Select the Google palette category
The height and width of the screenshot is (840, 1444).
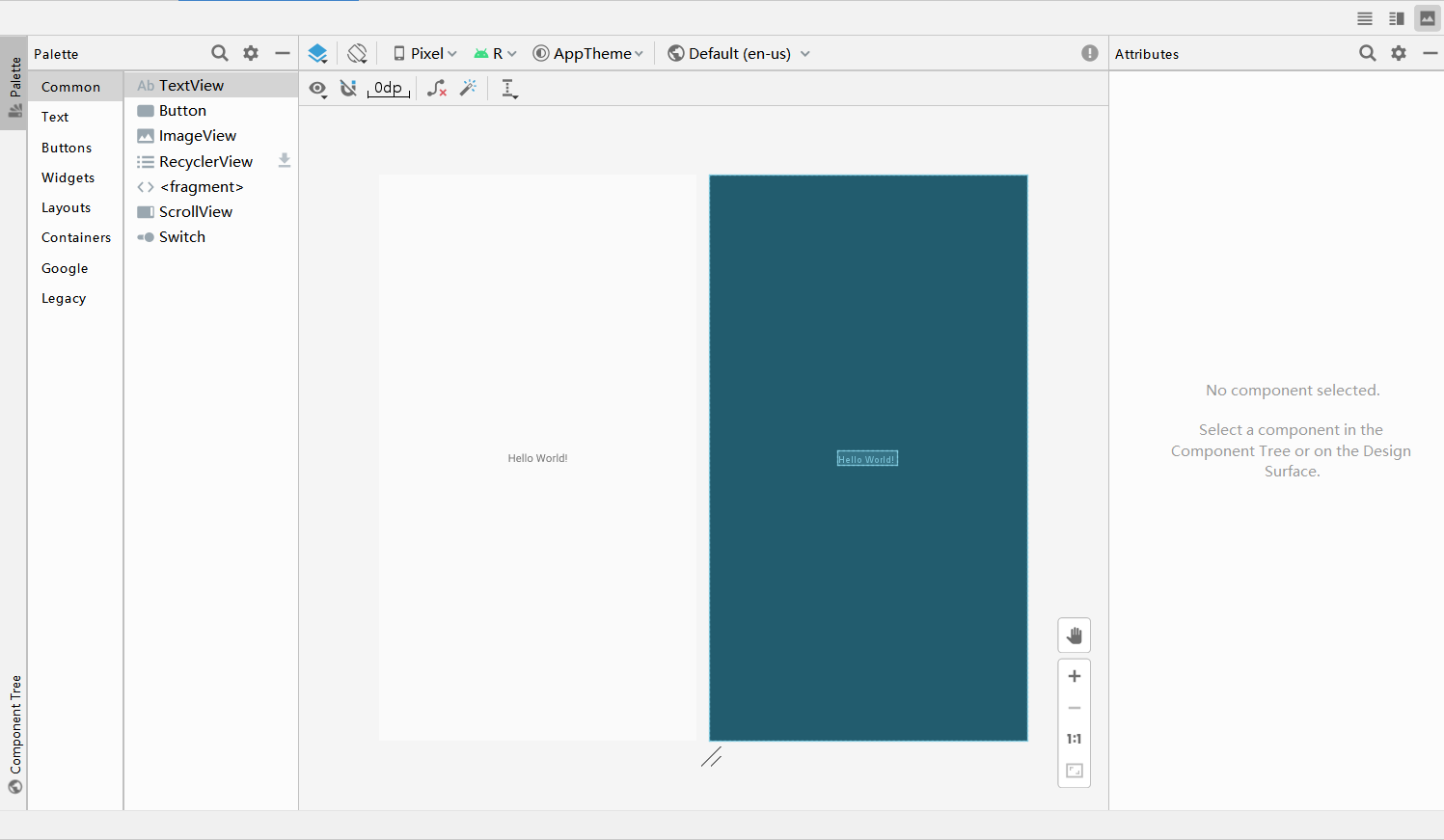(x=75, y=268)
